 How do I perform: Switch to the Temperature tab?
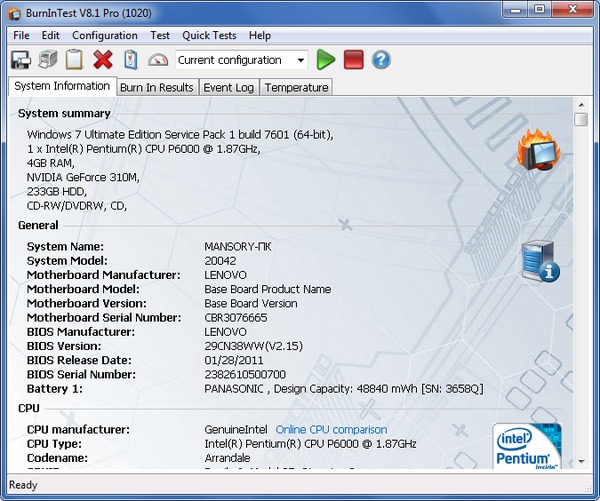click(296, 87)
